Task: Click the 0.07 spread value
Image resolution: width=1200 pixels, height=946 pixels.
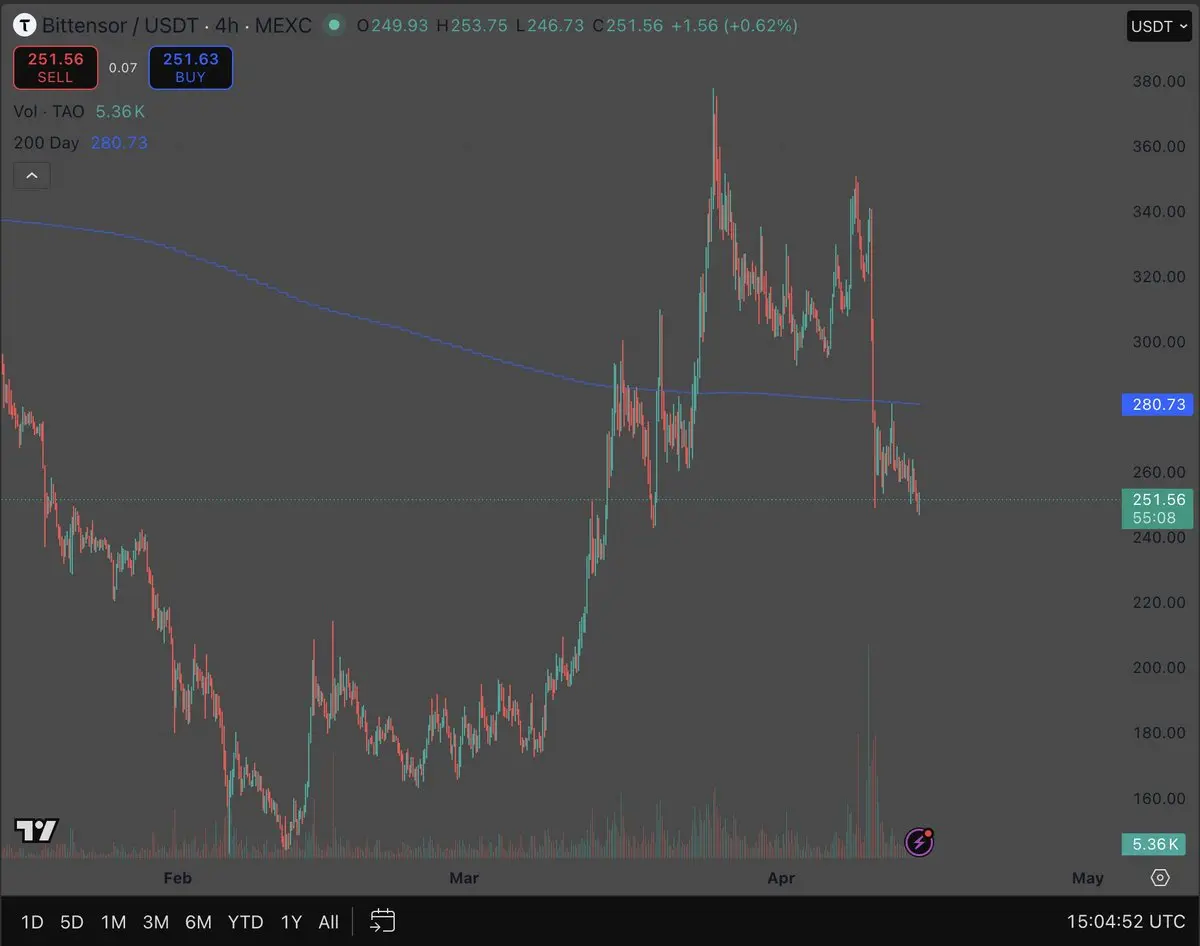Action: pos(123,68)
